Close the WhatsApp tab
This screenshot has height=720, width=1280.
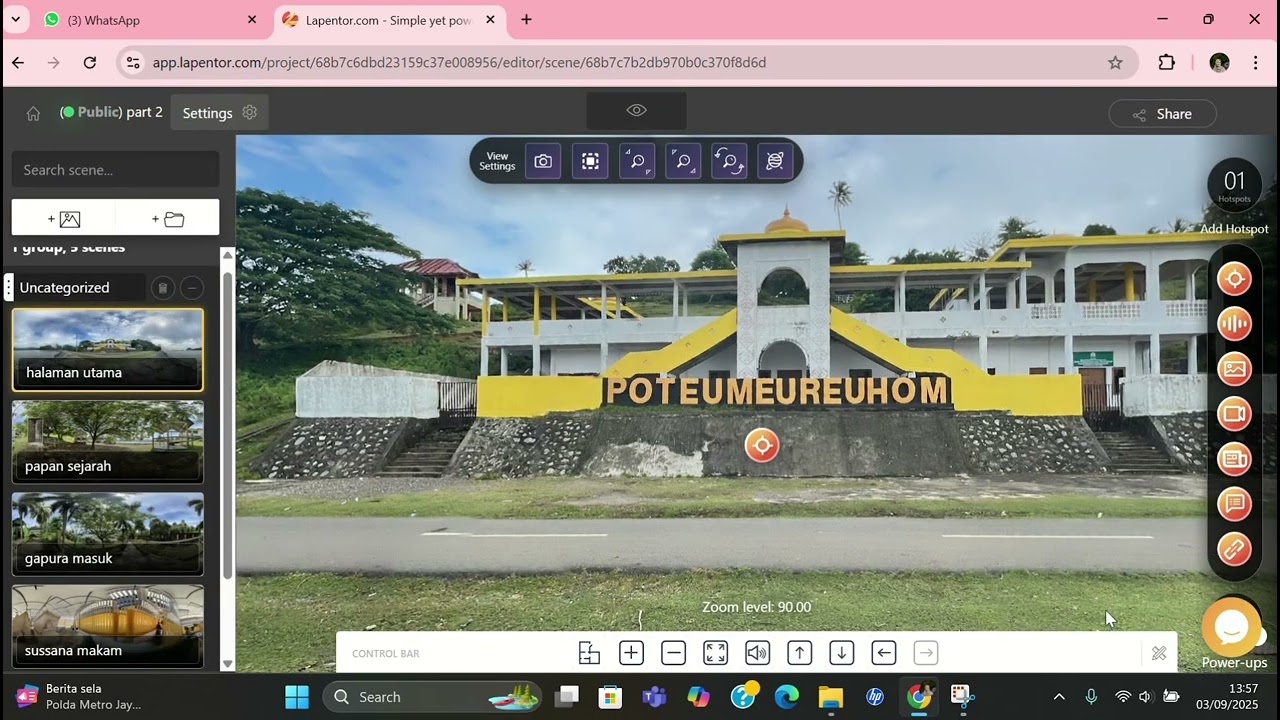pos(252,20)
